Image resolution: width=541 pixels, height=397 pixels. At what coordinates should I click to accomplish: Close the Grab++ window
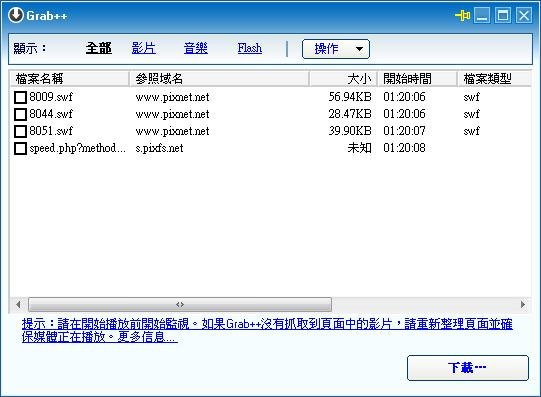tap(524, 16)
